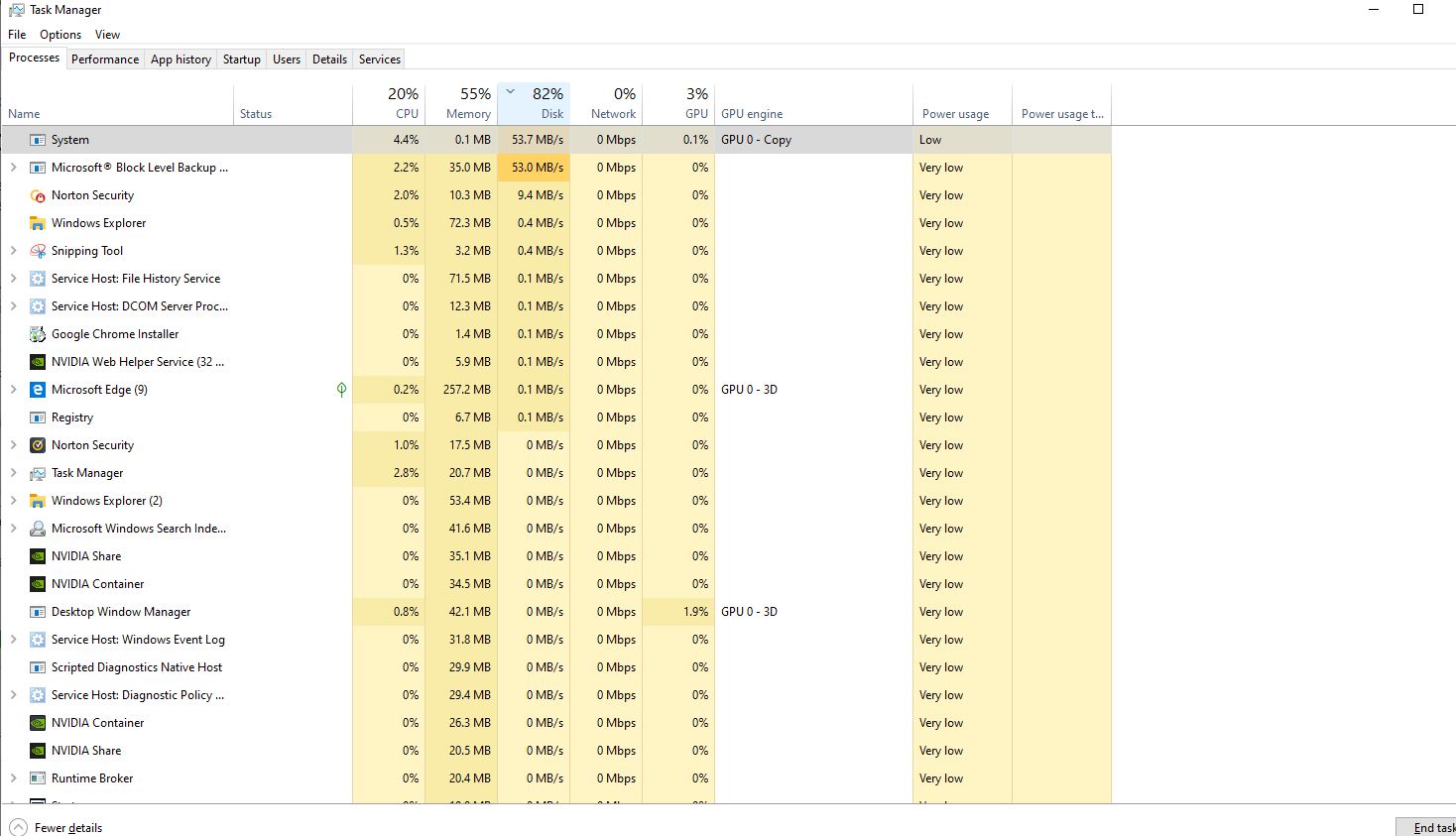Image resolution: width=1456 pixels, height=836 pixels.
Task: Click the Microsoft Edge icon
Action: pos(38,390)
